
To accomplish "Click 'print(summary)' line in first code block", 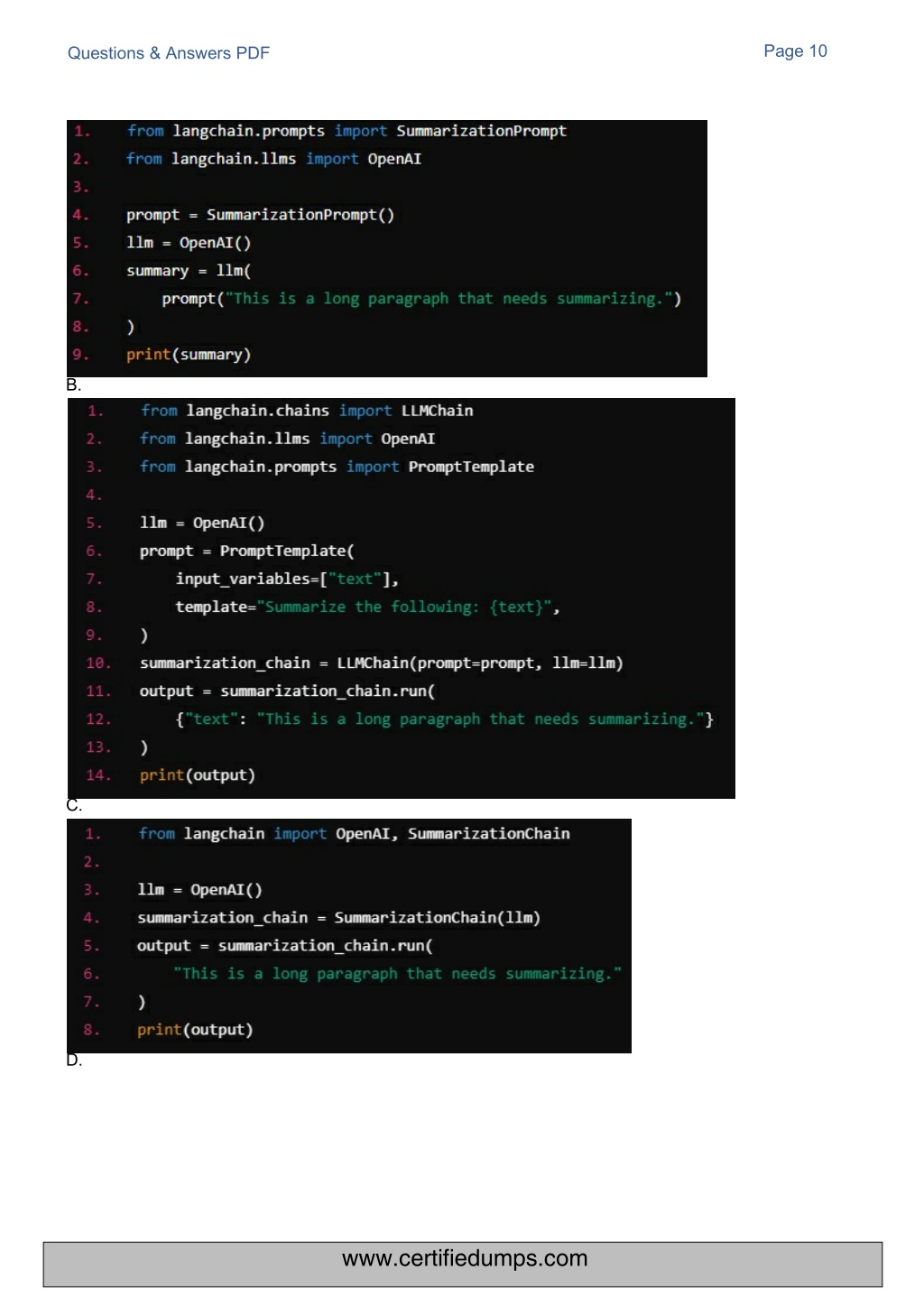I will click(189, 355).
